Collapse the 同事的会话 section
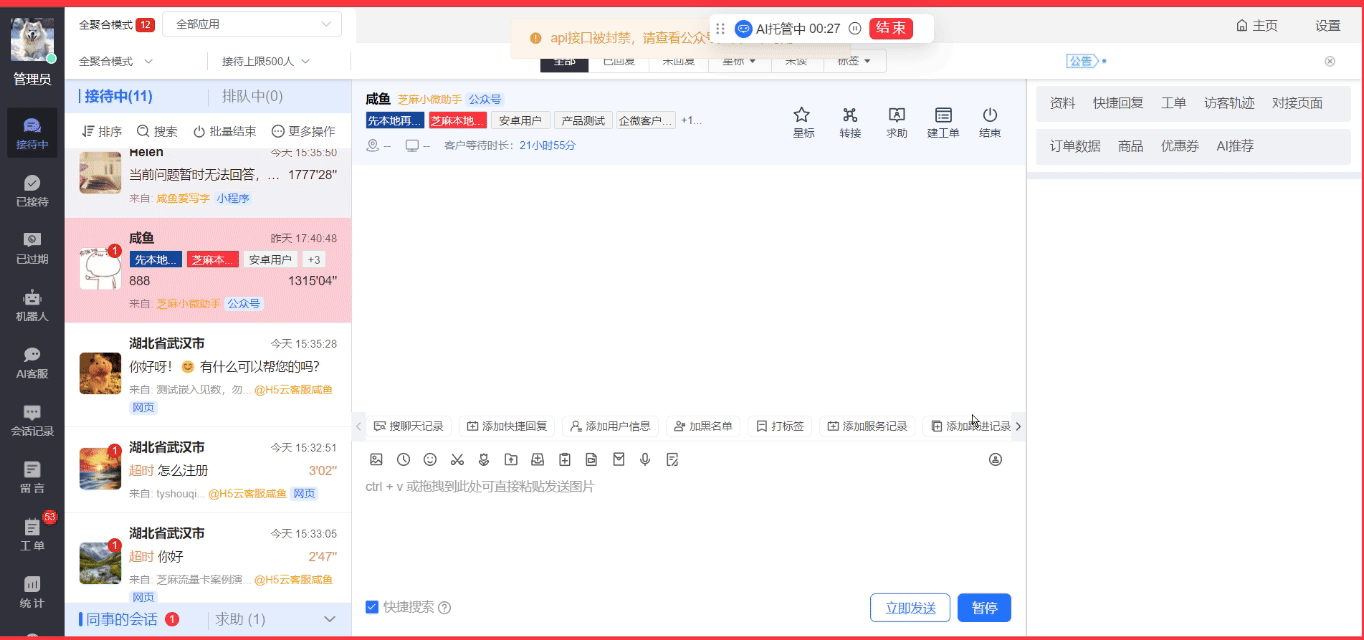This screenshot has width=1364, height=640. tap(330, 619)
